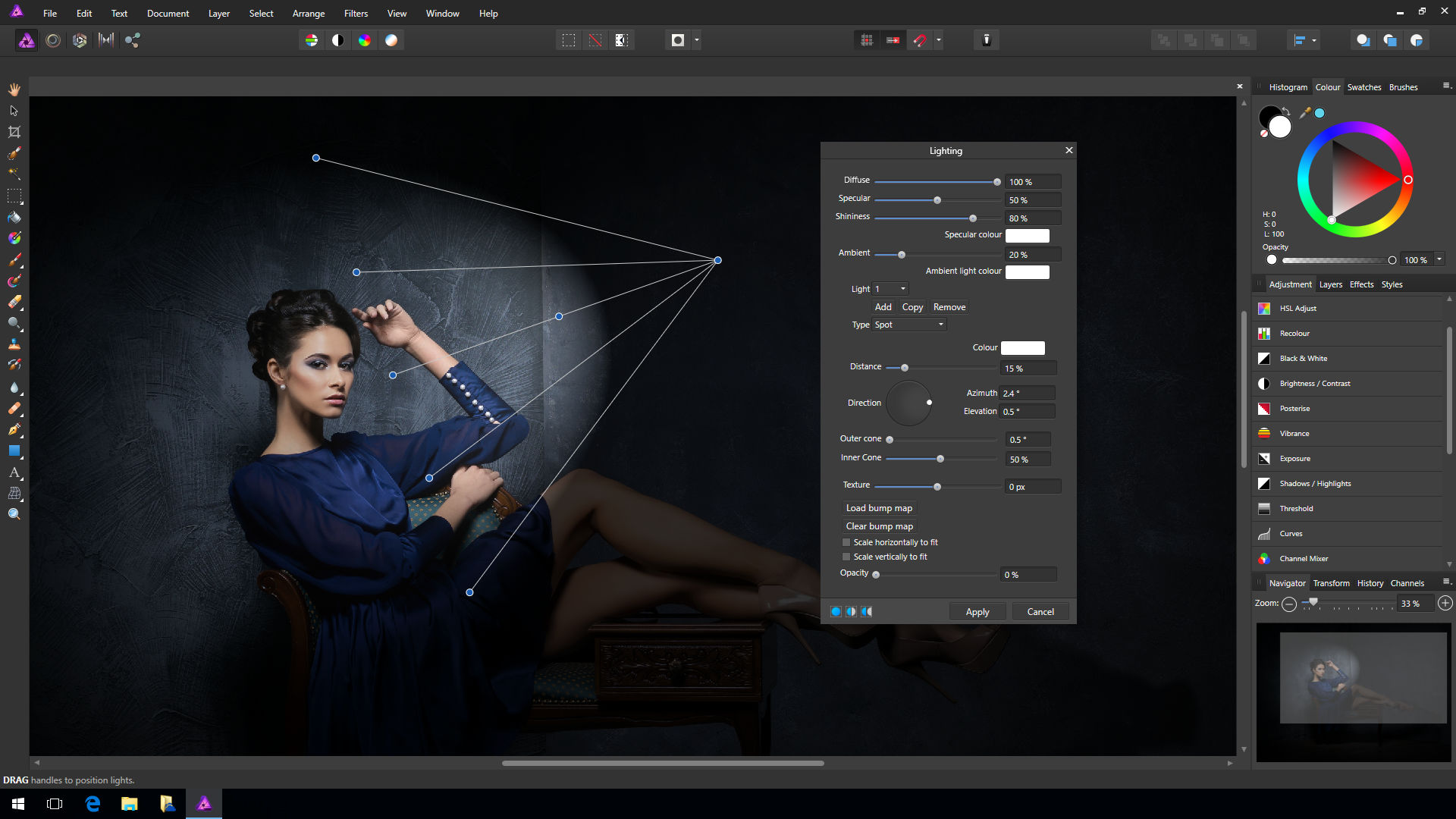
Task: Toggle ambient light colour swatch
Action: point(1026,271)
